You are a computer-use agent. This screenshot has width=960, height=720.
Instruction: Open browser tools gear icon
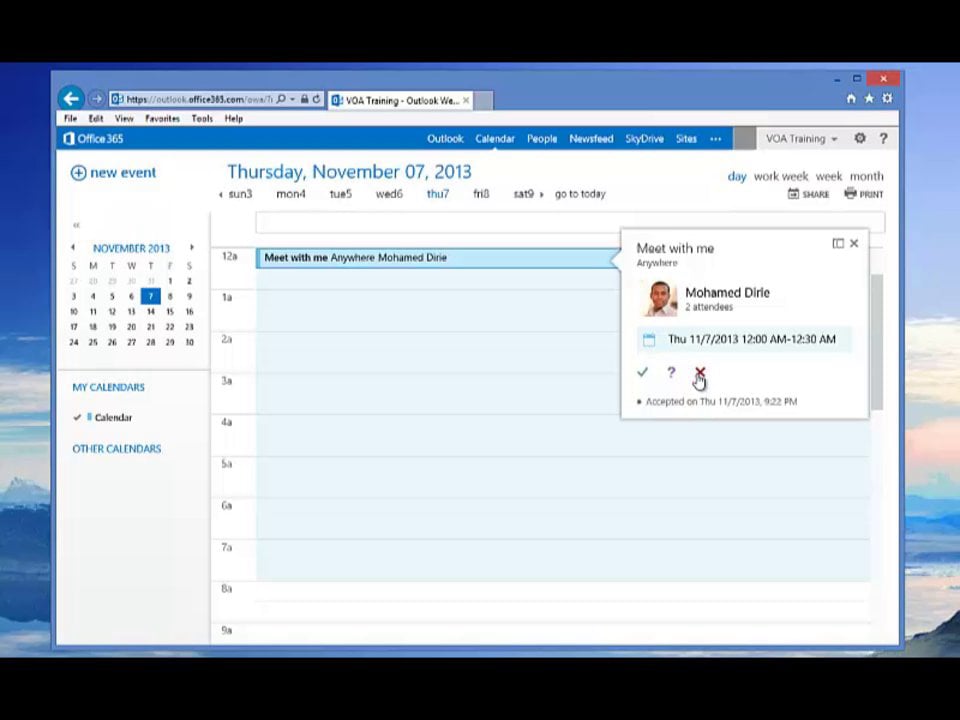(x=887, y=99)
